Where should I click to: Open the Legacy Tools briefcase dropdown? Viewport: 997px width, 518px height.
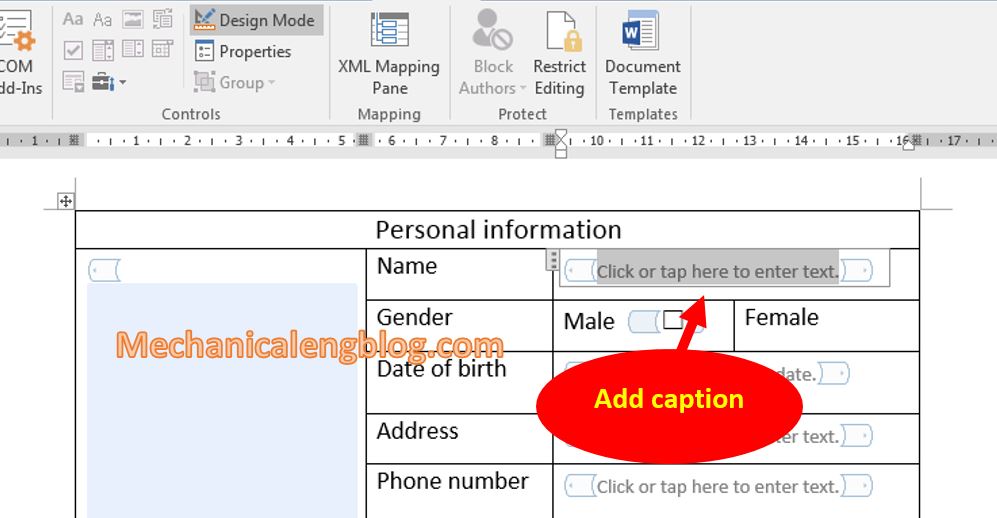(109, 81)
